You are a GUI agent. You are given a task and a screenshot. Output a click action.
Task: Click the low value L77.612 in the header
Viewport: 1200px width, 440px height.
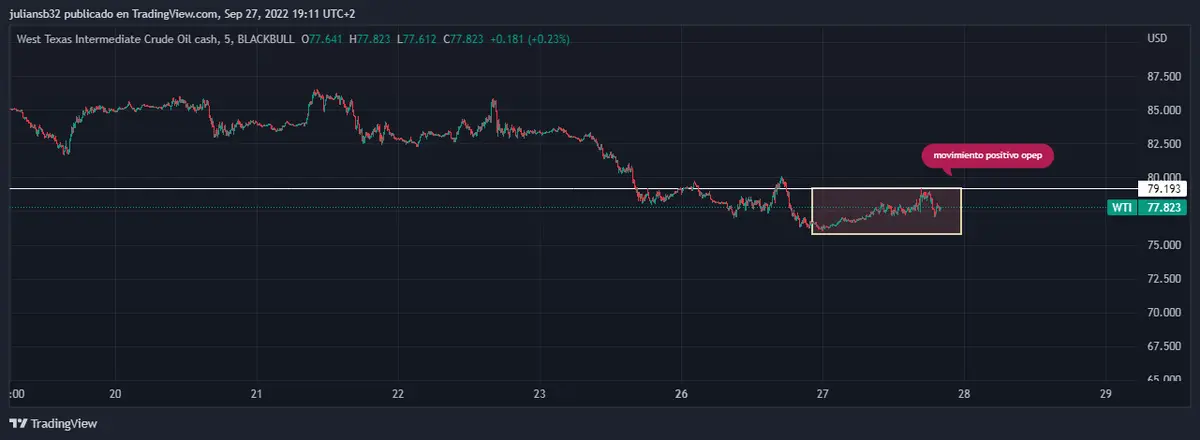(416, 39)
